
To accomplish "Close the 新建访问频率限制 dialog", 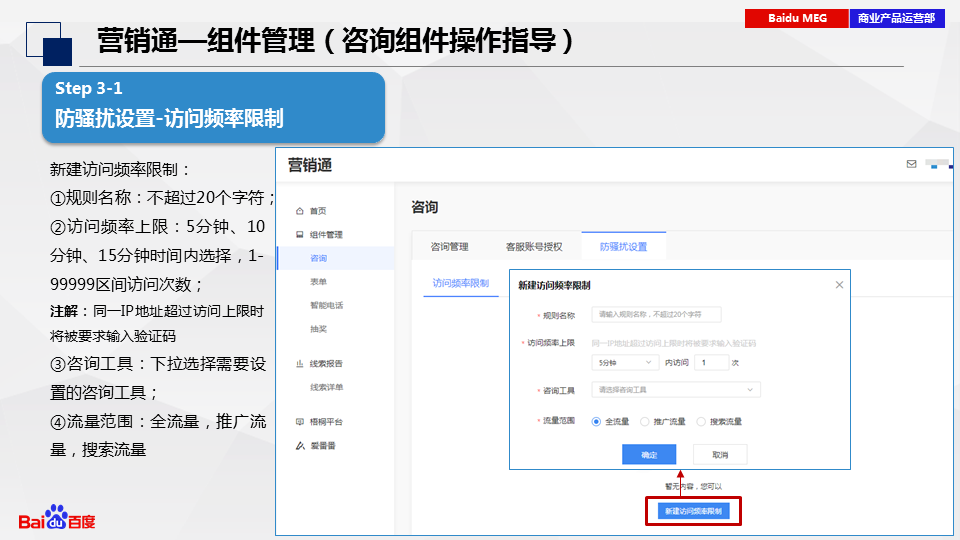I will click(x=839, y=285).
